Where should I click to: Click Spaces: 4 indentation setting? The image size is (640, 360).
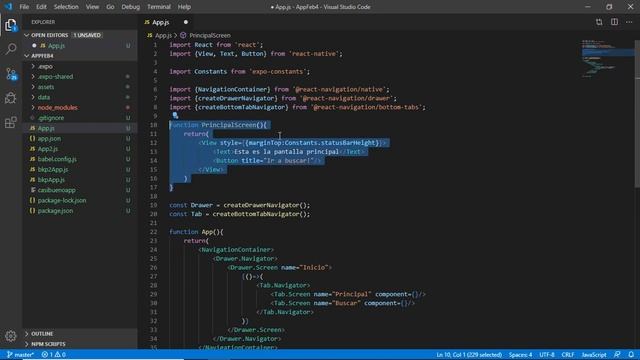(520, 354)
